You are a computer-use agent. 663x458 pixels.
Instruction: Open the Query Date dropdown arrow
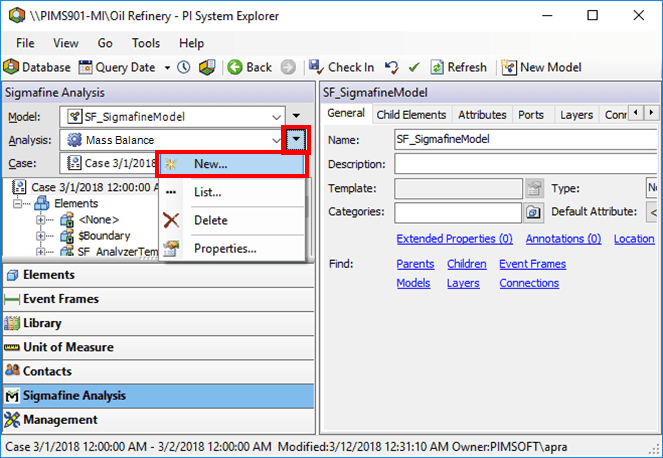pyautogui.click(x=167, y=68)
